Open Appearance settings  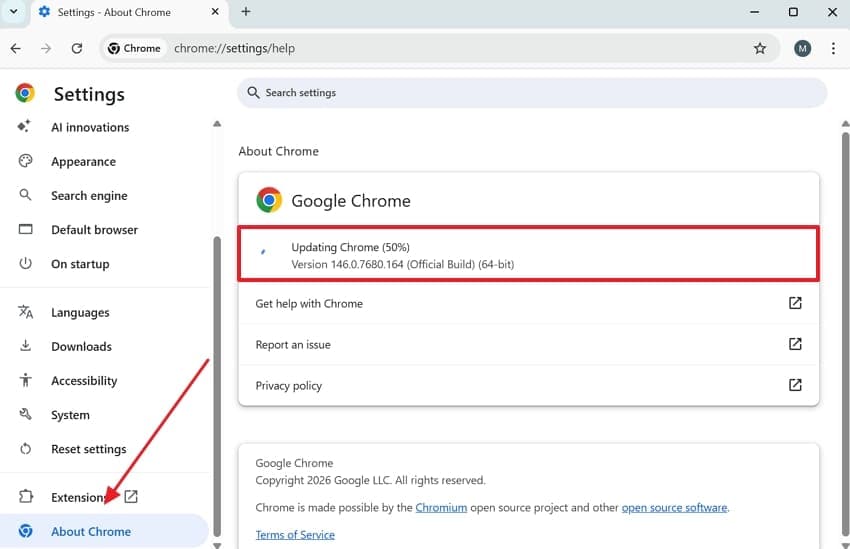tap(83, 162)
